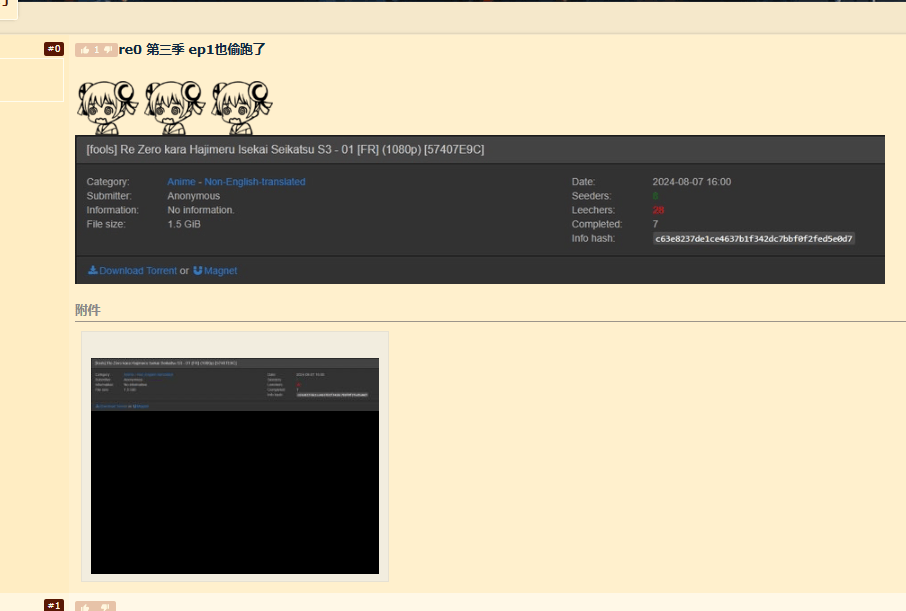The image size is (906, 611).
Task: Click thumbs-up icon on post #0
Action: 85,50
